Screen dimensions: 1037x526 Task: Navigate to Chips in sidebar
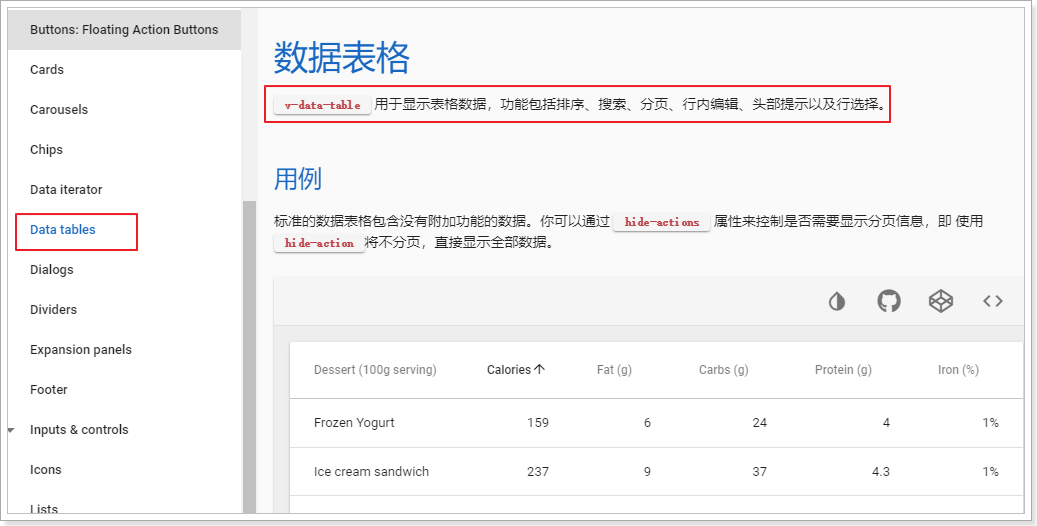46,150
